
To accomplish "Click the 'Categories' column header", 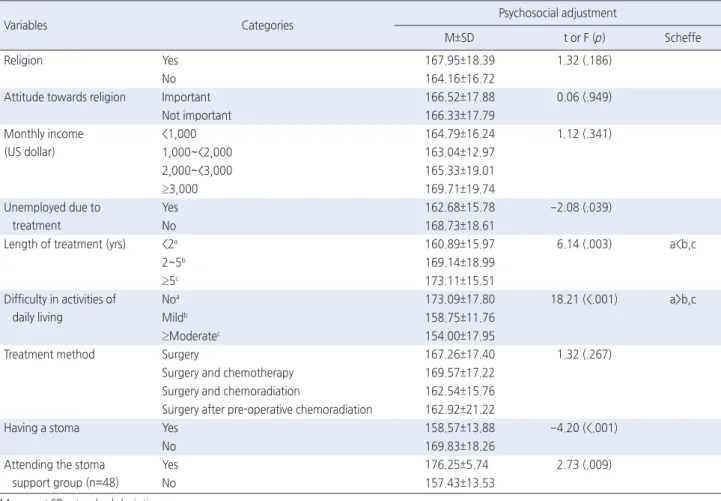I will coord(267,25).
